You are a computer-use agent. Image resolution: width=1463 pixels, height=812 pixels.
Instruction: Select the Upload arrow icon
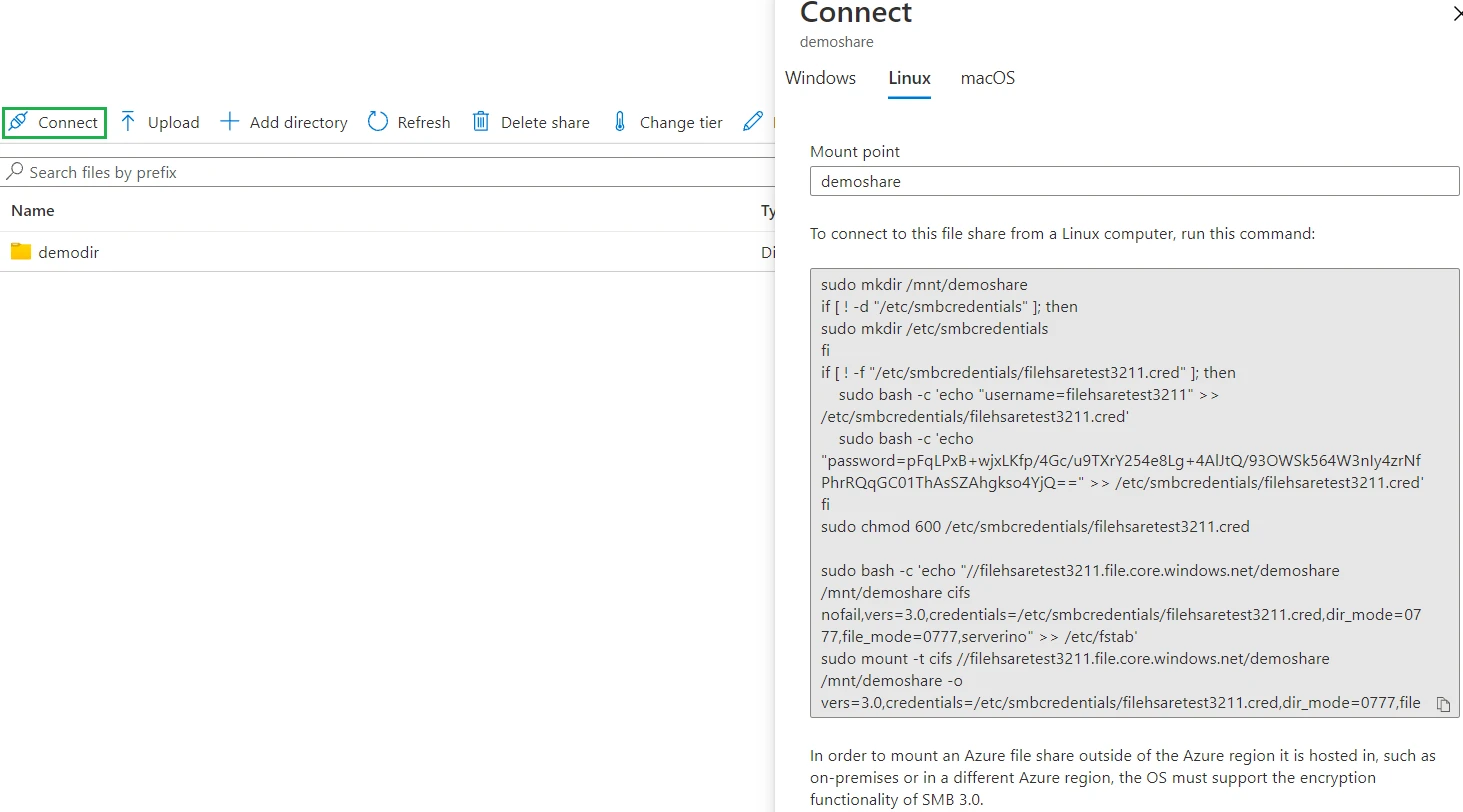[x=128, y=121]
